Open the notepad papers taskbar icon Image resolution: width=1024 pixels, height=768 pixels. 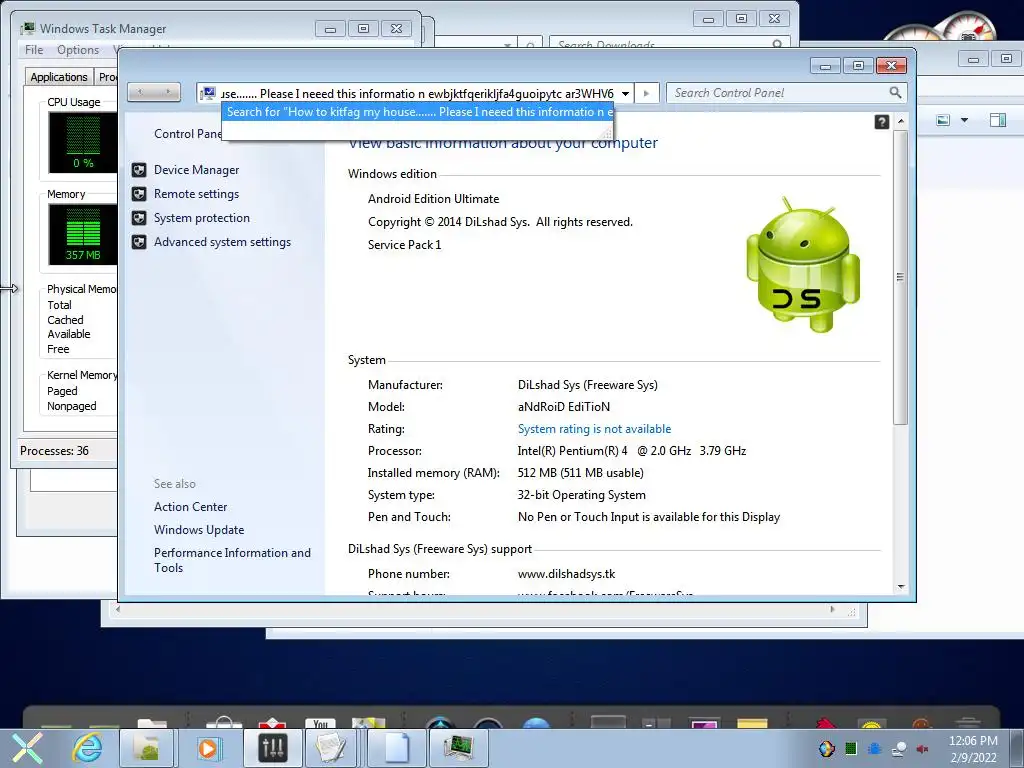[331, 748]
